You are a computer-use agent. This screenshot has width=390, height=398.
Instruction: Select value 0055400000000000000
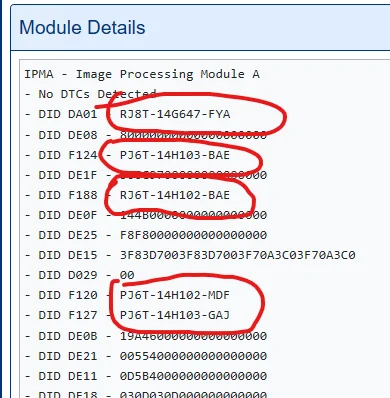pyautogui.click(x=193, y=356)
